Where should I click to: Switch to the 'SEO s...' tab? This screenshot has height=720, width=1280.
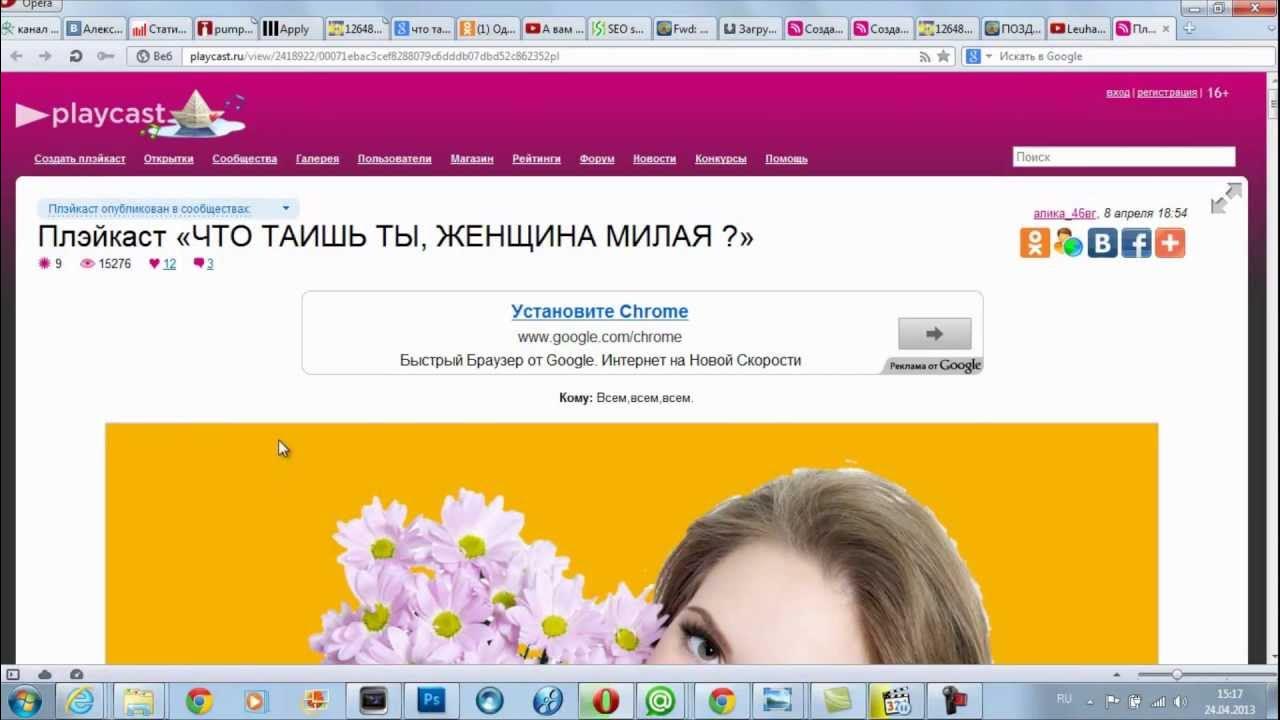click(x=618, y=29)
